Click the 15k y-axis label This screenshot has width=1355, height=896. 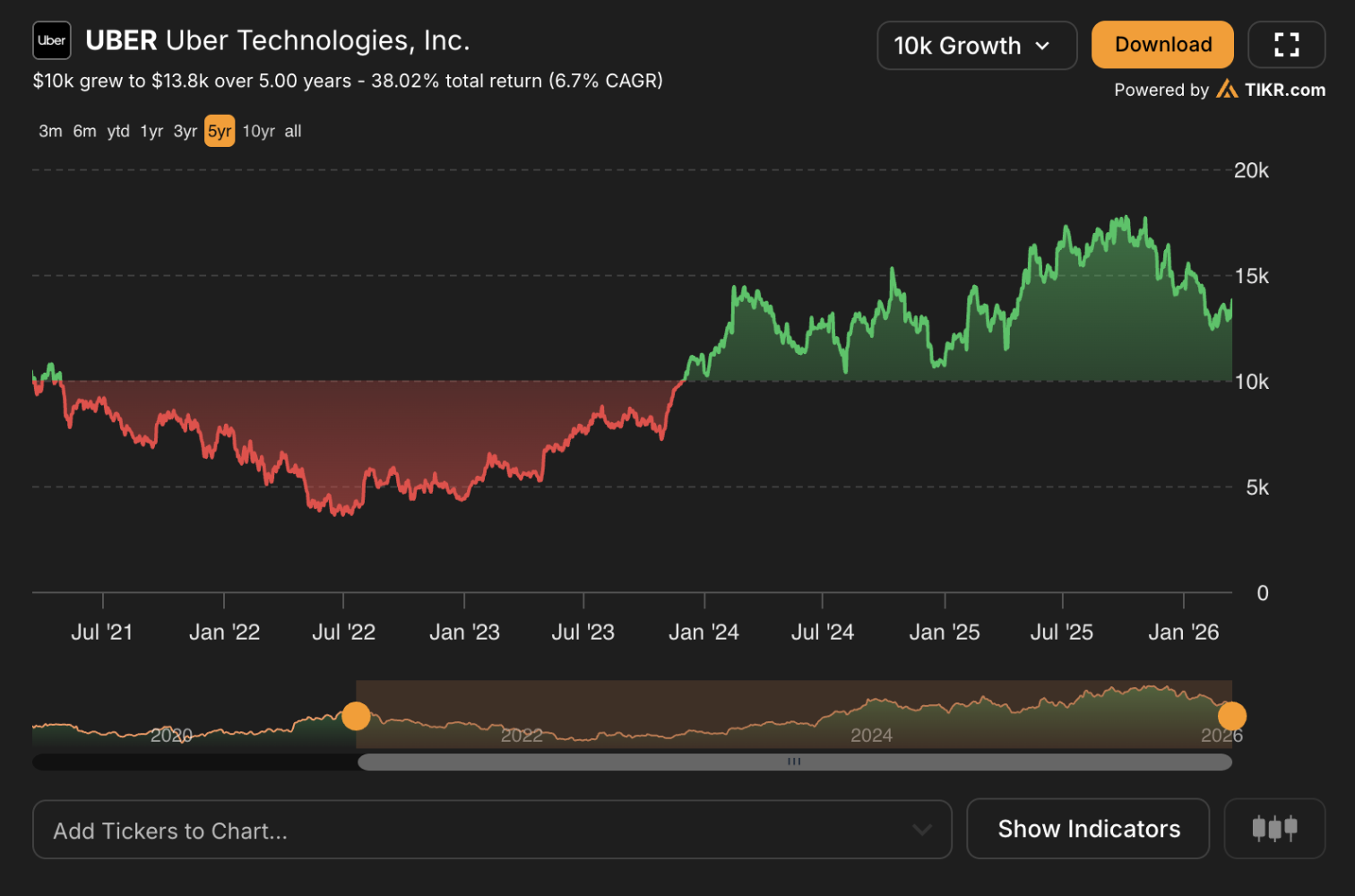coord(1251,276)
